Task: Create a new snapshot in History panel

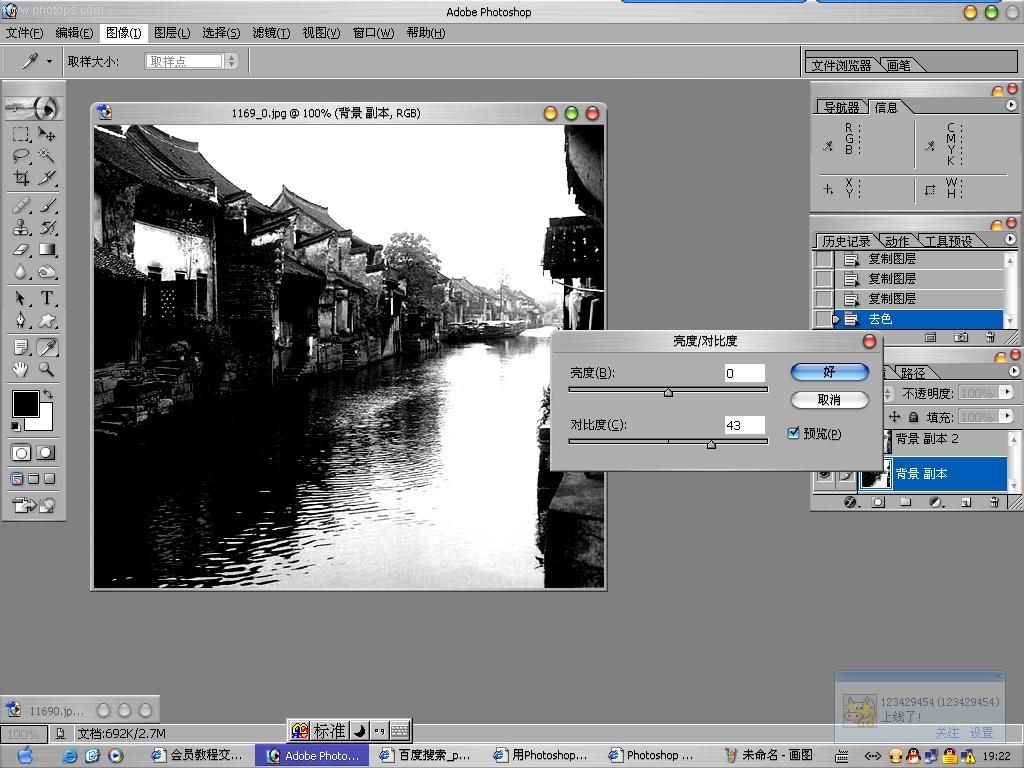Action: (961, 338)
